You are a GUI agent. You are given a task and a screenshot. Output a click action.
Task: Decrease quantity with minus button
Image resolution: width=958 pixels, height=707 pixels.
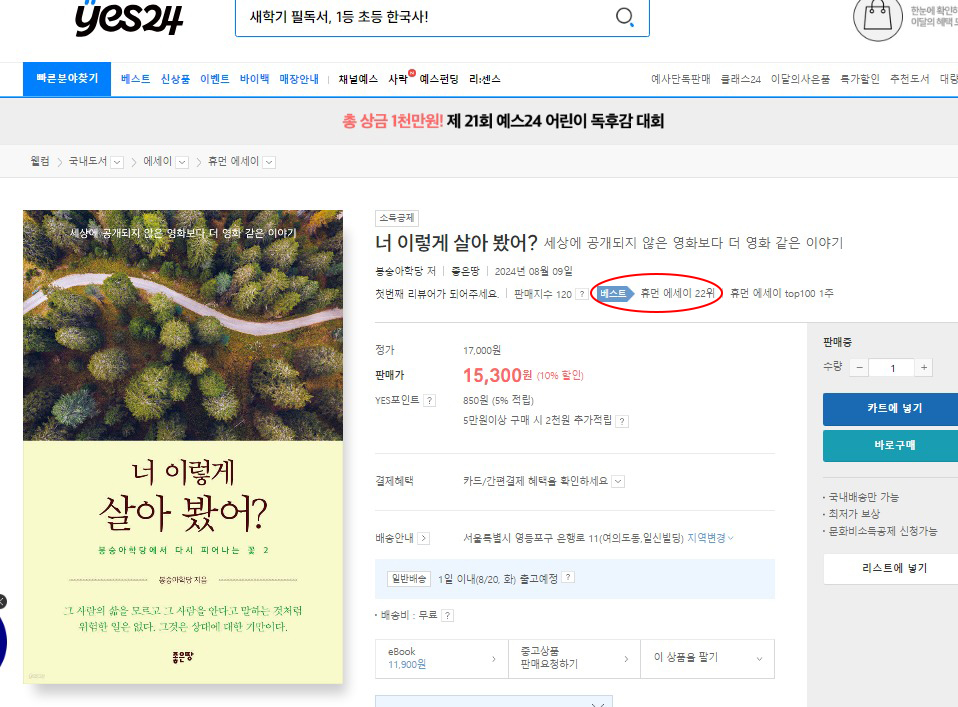[x=860, y=367]
